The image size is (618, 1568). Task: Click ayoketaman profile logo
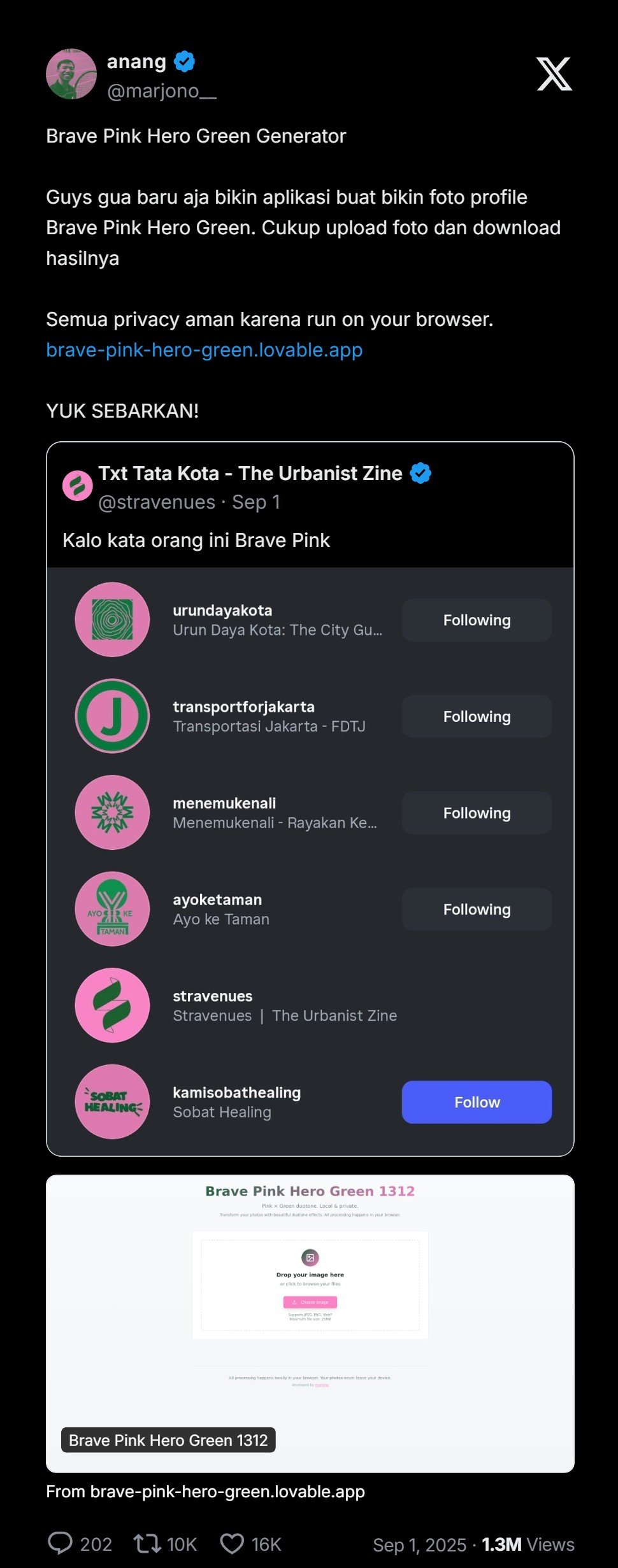(112, 908)
